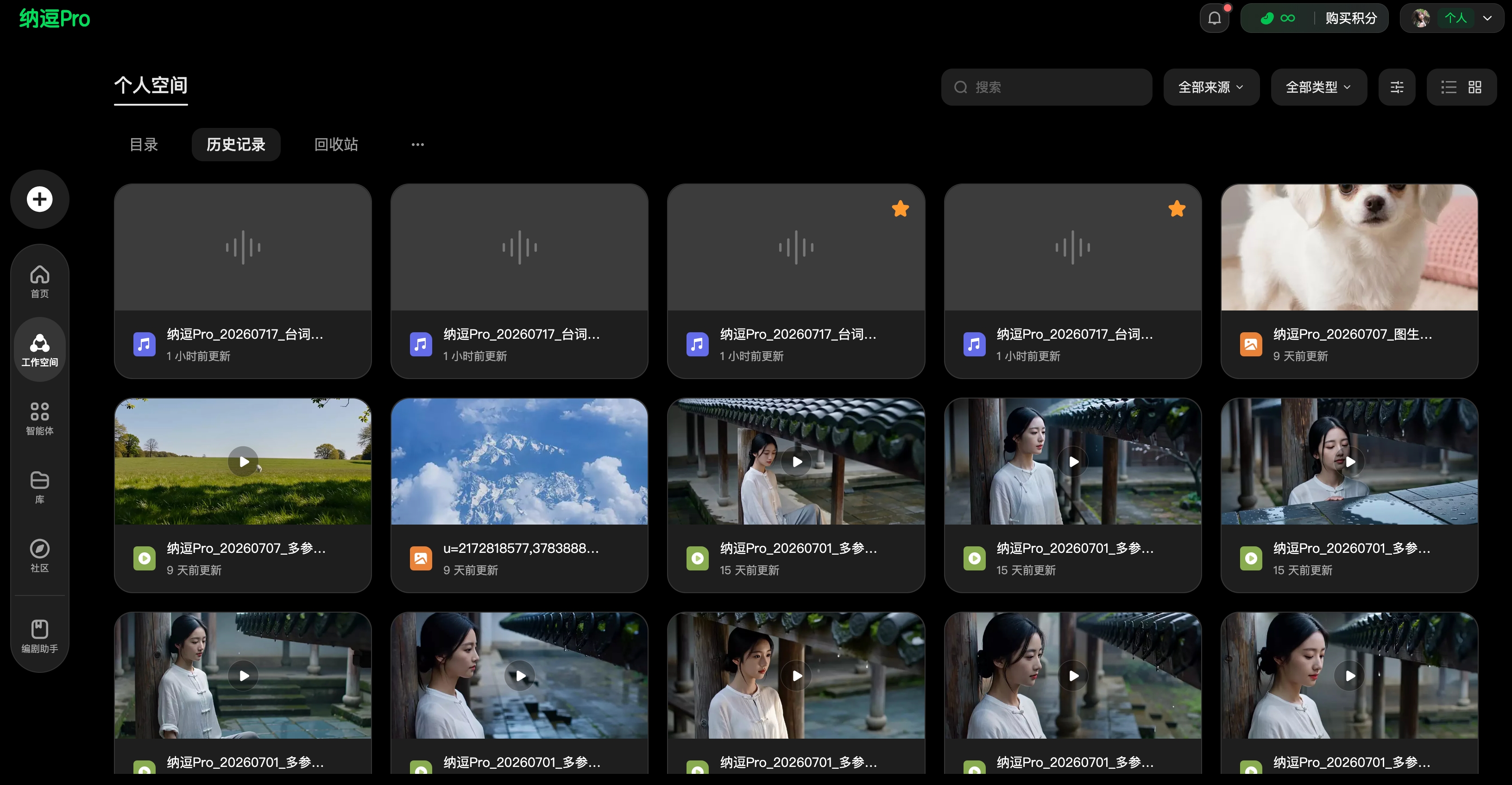1512x785 pixels.
Task: Switch to grid view
Action: tap(1475, 87)
